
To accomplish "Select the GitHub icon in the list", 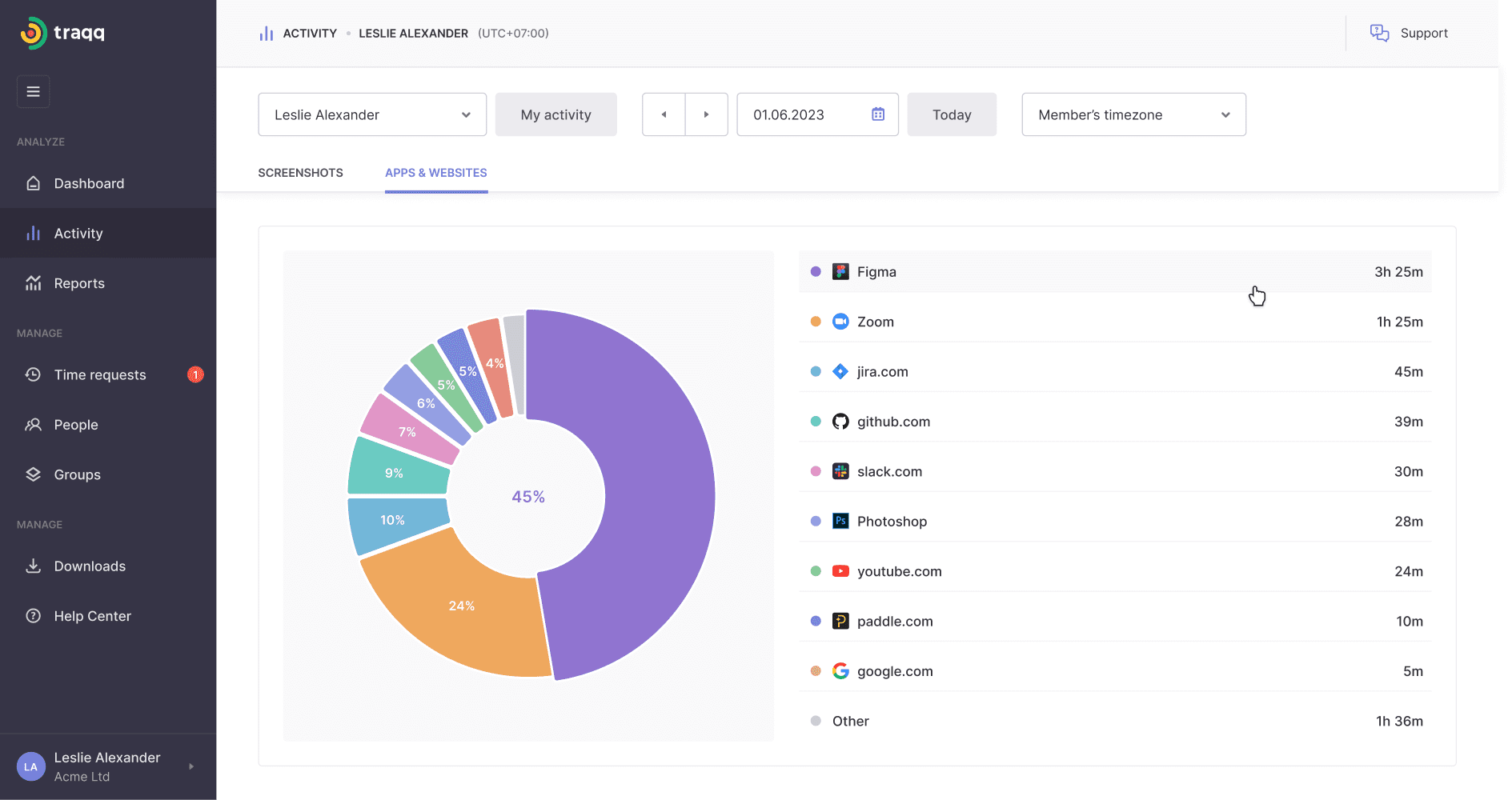I will pyautogui.click(x=840, y=421).
